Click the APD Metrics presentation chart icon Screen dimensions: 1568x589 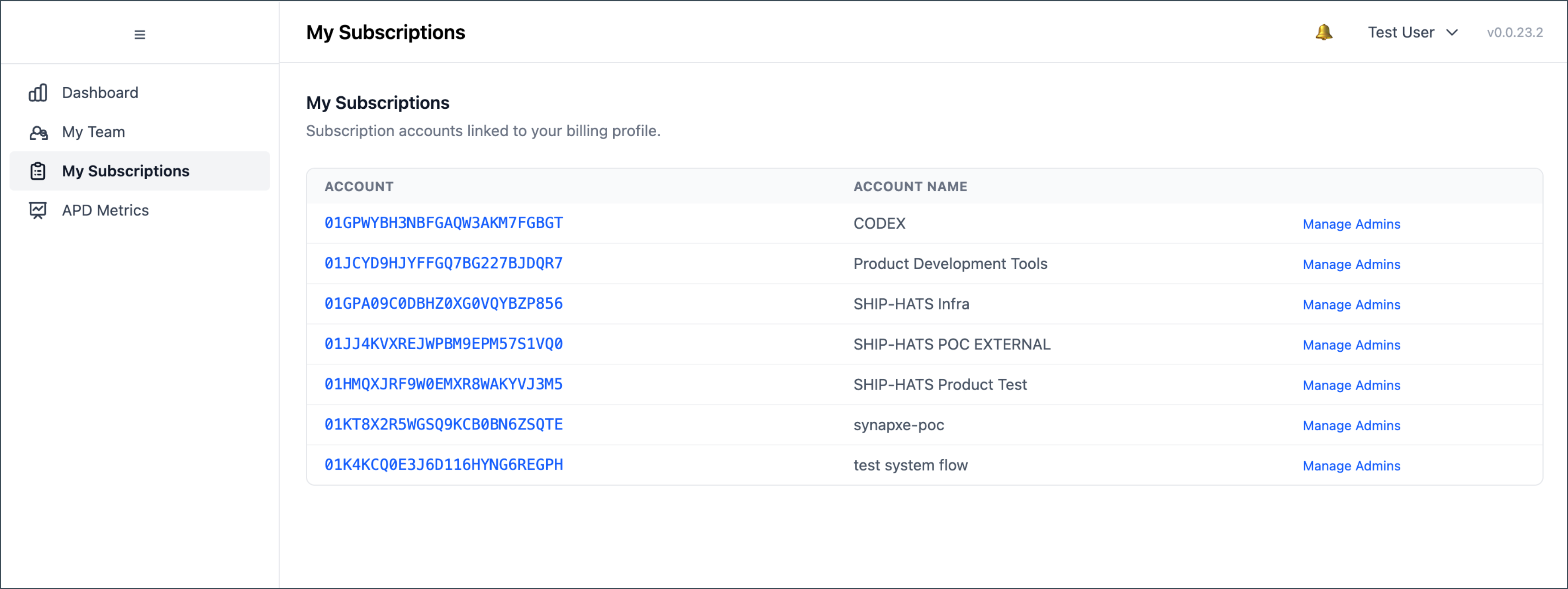click(x=38, y=211)
